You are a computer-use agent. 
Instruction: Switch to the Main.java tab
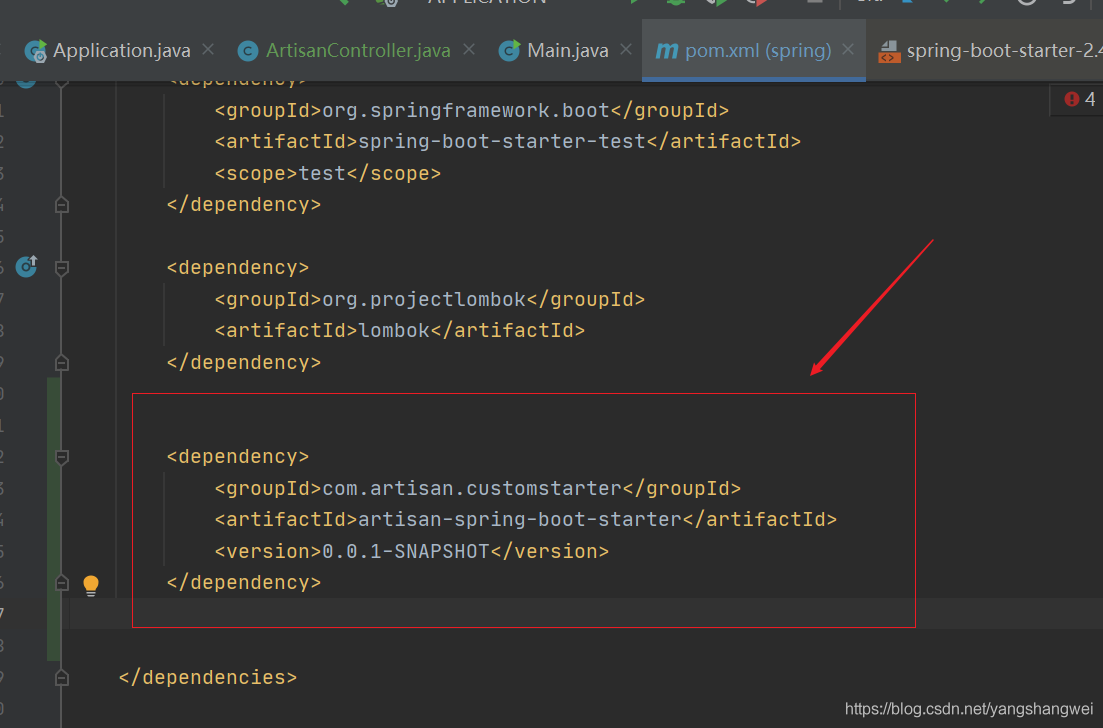pos(567,50)
